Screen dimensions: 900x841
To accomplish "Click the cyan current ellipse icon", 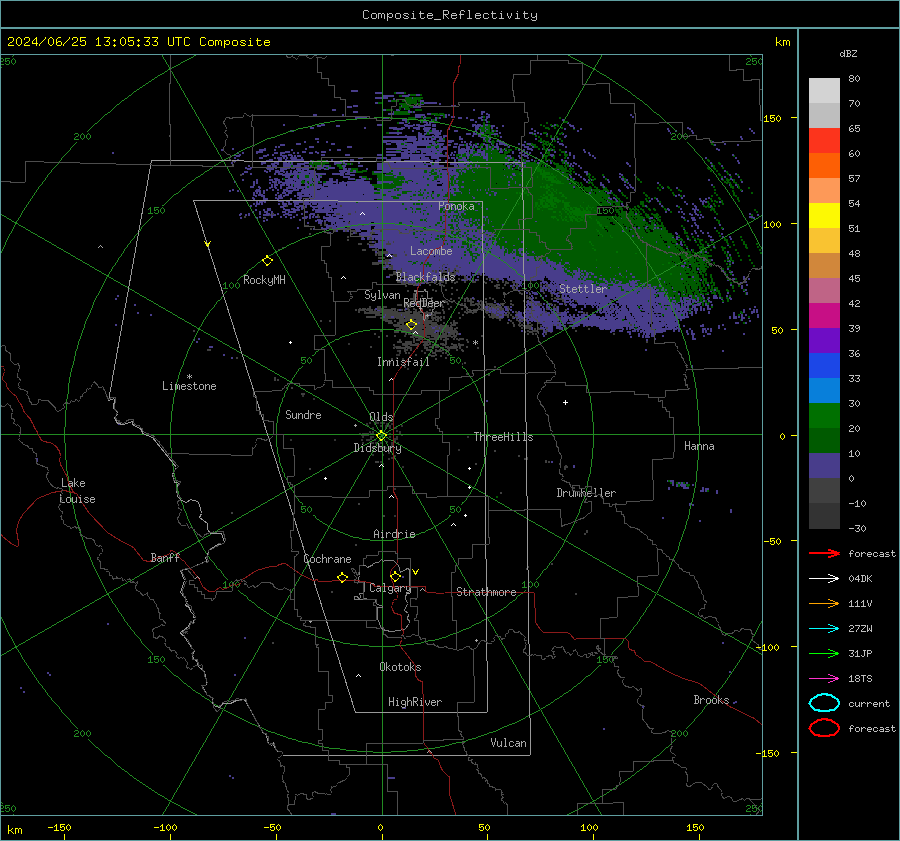I will (824, 703).
